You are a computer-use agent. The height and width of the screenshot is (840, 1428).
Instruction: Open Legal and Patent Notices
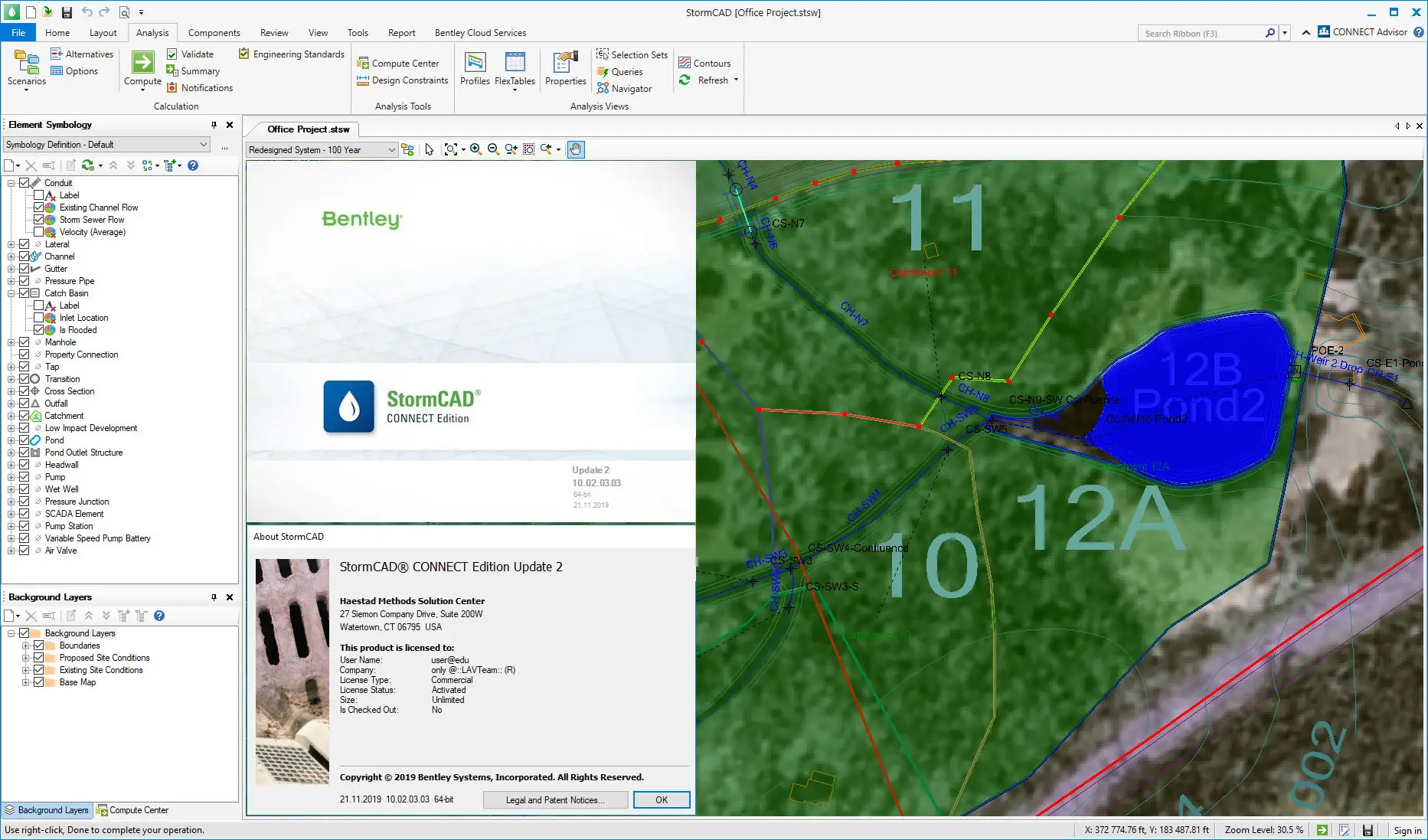[555, 800]
